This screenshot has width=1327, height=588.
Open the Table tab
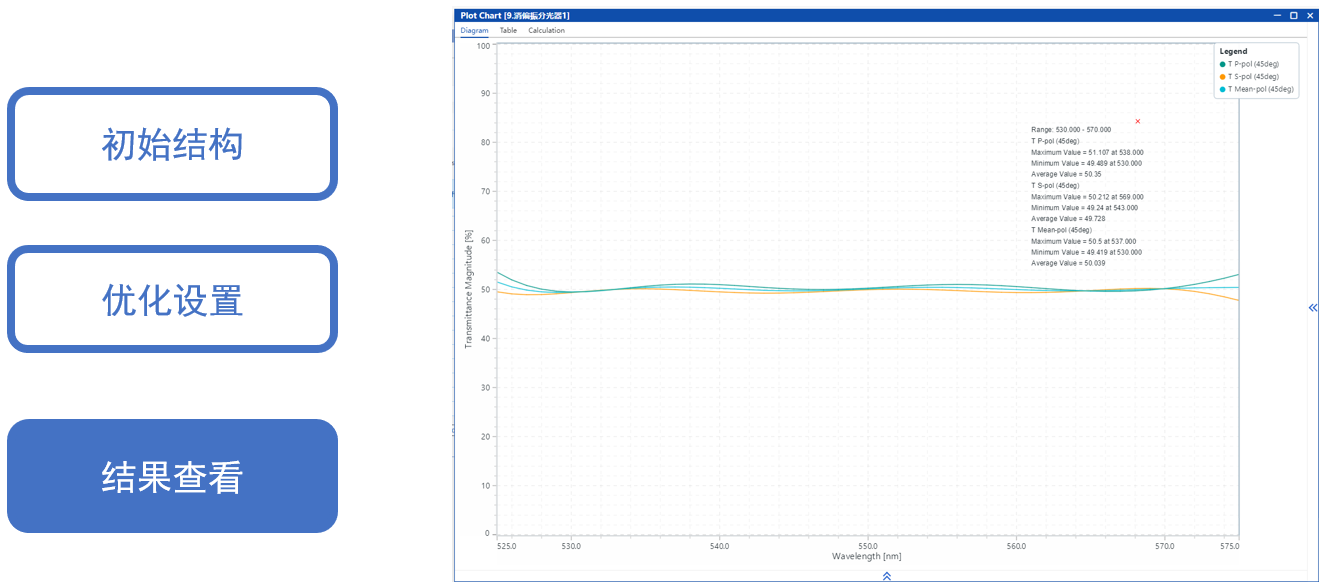coord(508,30)
